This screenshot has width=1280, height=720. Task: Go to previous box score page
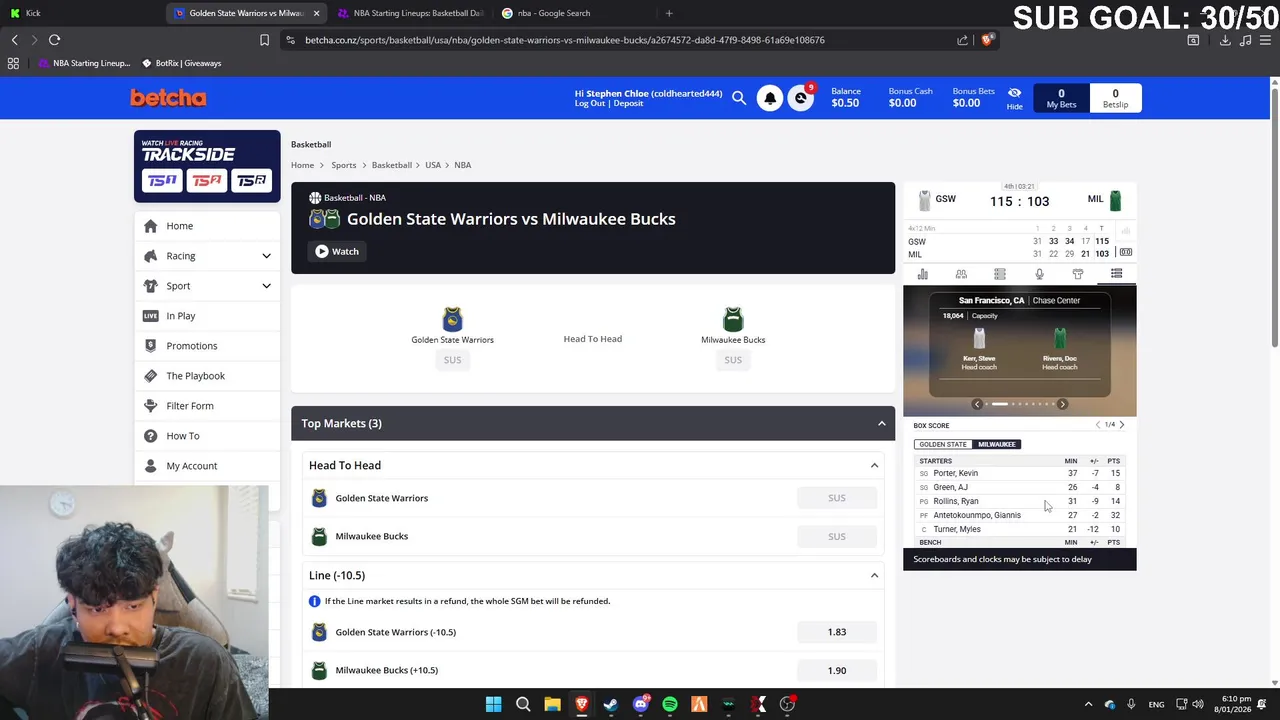[x=1097, y=425]
